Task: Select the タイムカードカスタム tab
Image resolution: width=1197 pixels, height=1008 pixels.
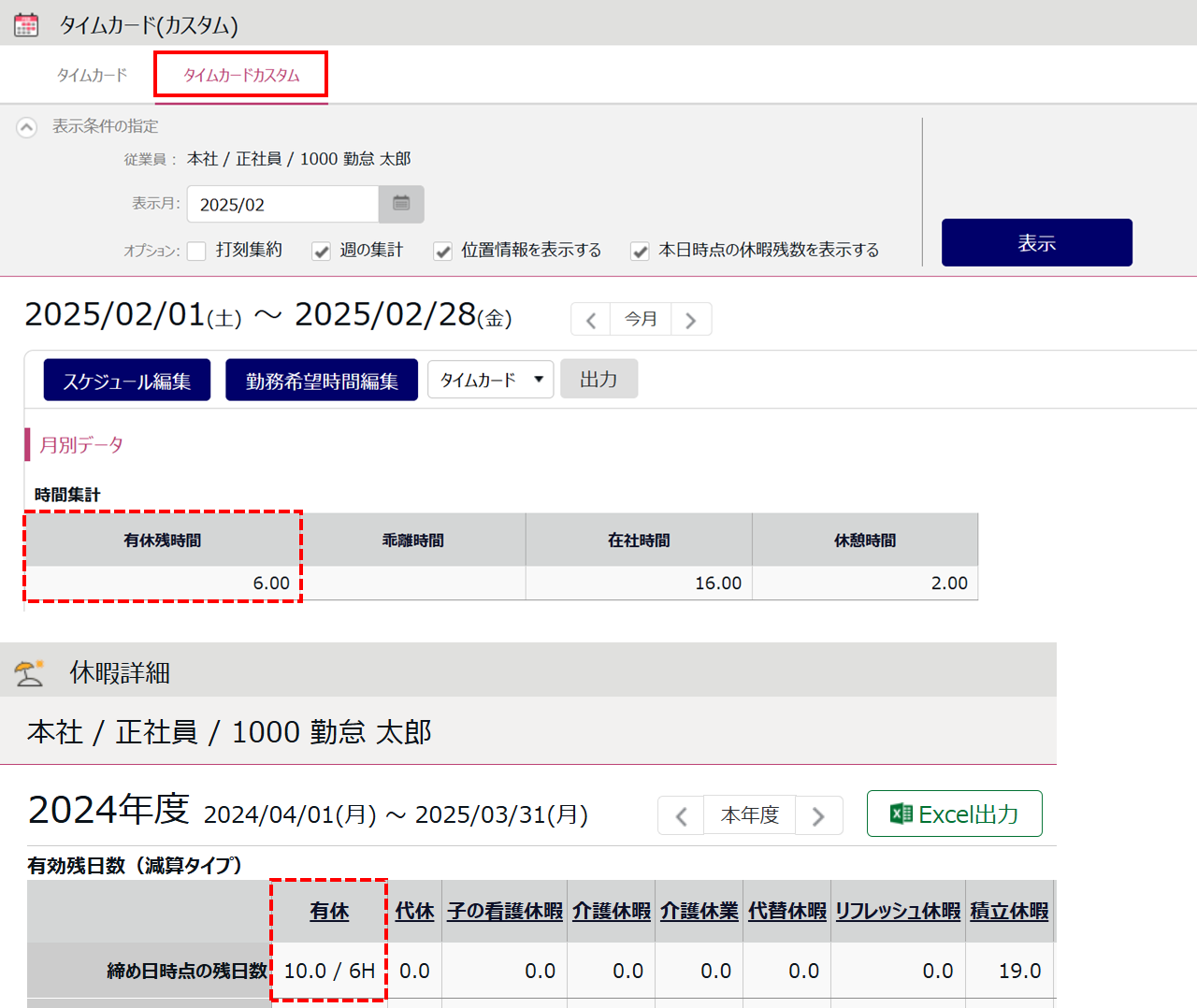Action: (241, 75)
